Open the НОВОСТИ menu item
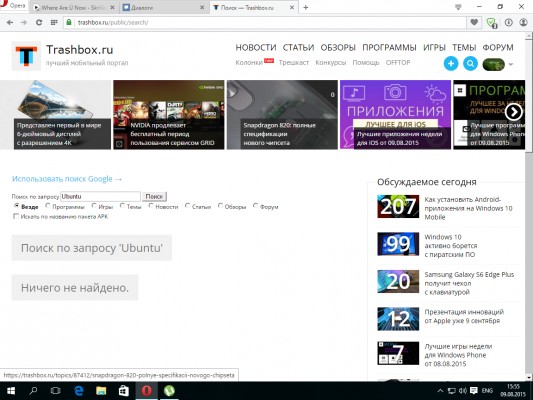533x400 pixels. coord(256,48)
